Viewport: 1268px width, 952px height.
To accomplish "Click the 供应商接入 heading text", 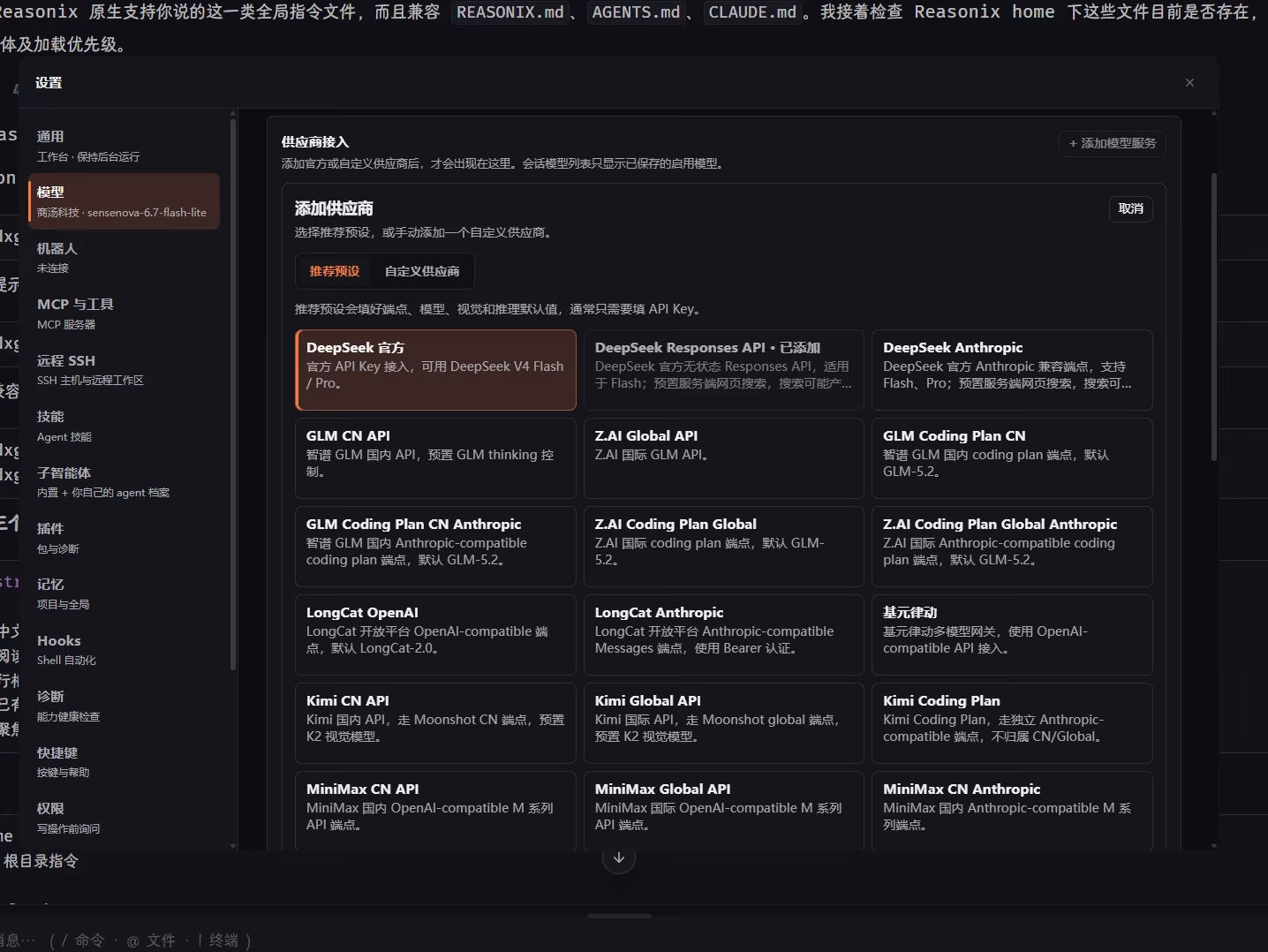I will click(x=315, y=141).
